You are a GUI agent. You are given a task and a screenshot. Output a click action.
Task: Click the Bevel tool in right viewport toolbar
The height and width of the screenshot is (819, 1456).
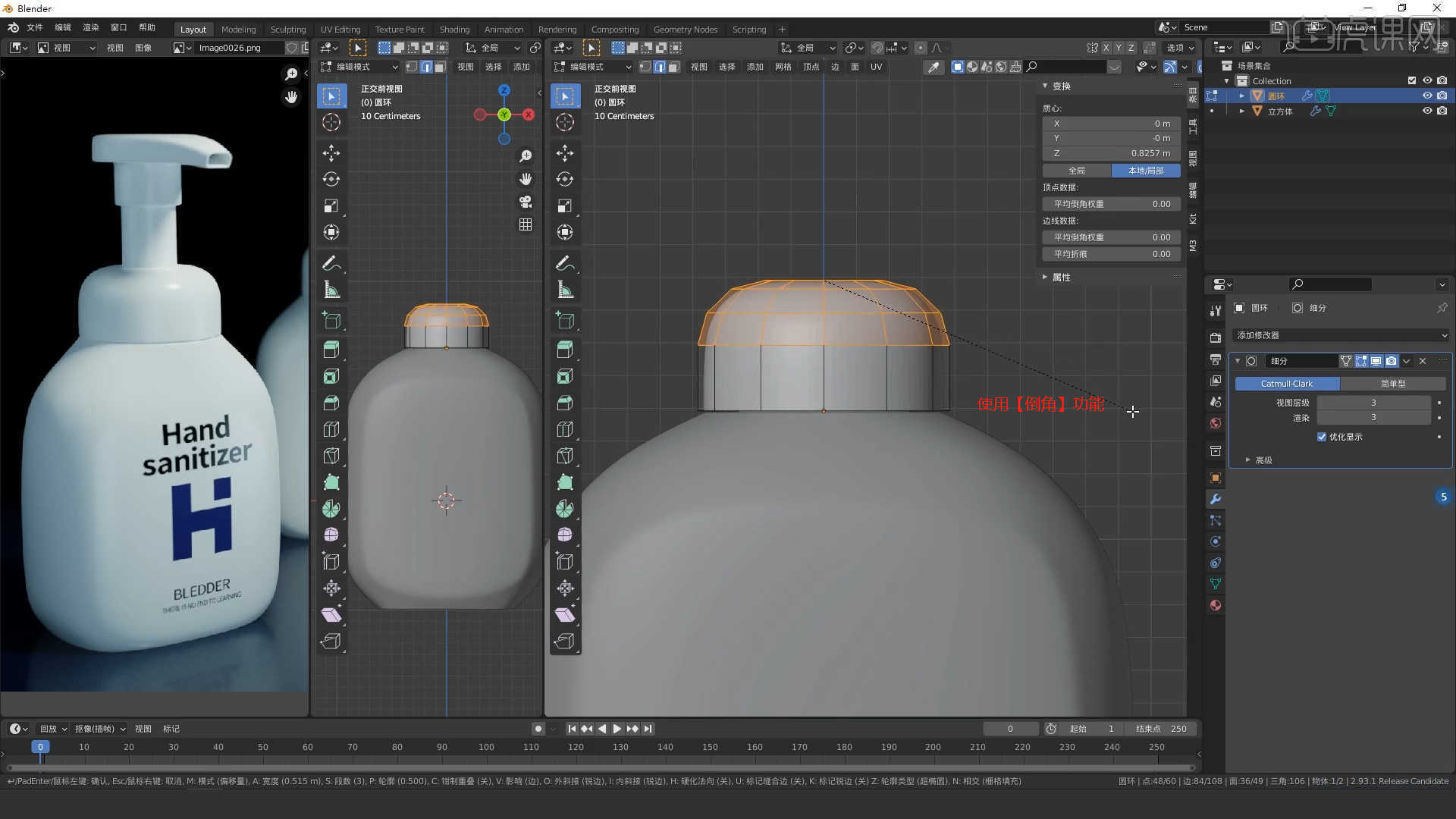tap(565, 403)
